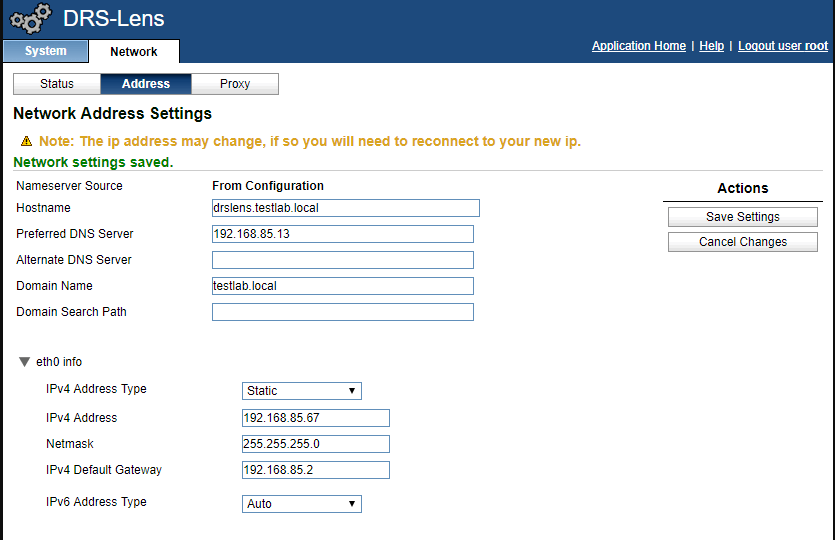Click Logout user root link
Screen dimensions: 835x540
coord(782,46)
